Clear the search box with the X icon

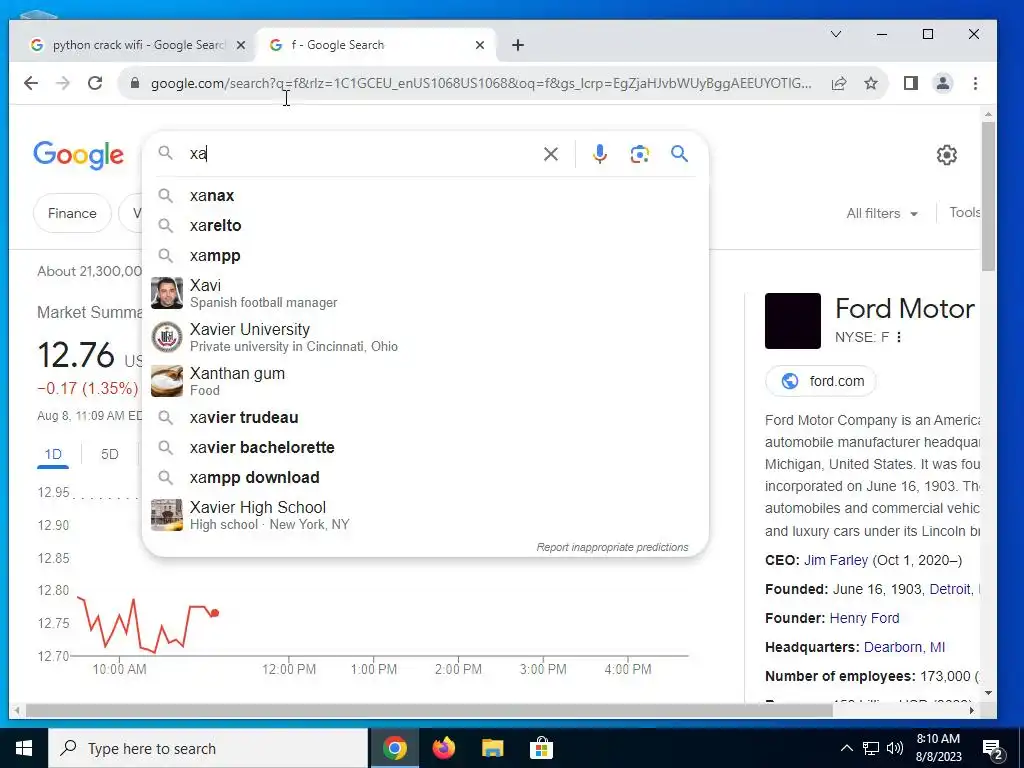pos(551,154)
